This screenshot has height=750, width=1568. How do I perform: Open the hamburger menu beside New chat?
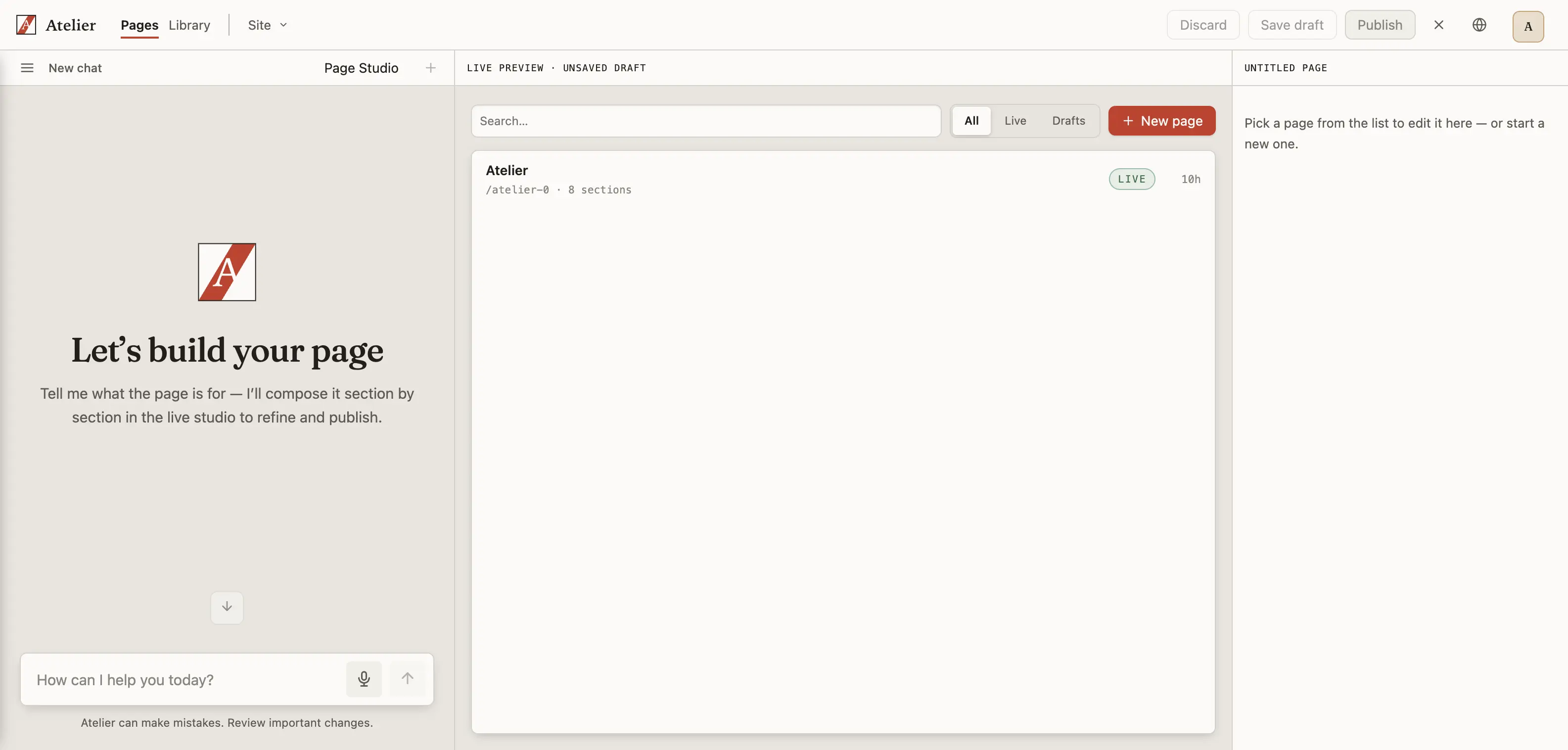point(27,68)
